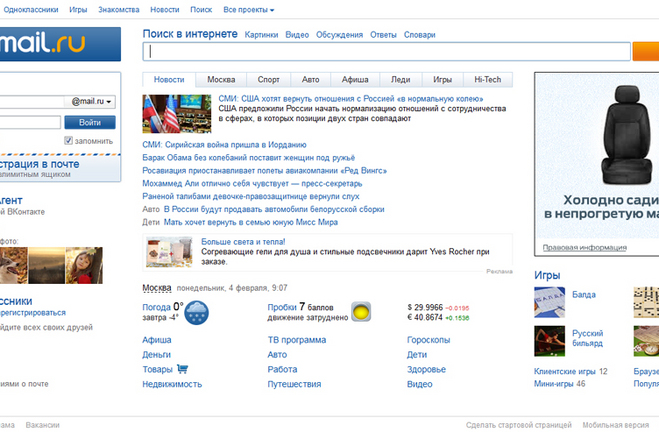
Task: Open the @mail.ru domain dropdown
Action: tap(91, 101)
